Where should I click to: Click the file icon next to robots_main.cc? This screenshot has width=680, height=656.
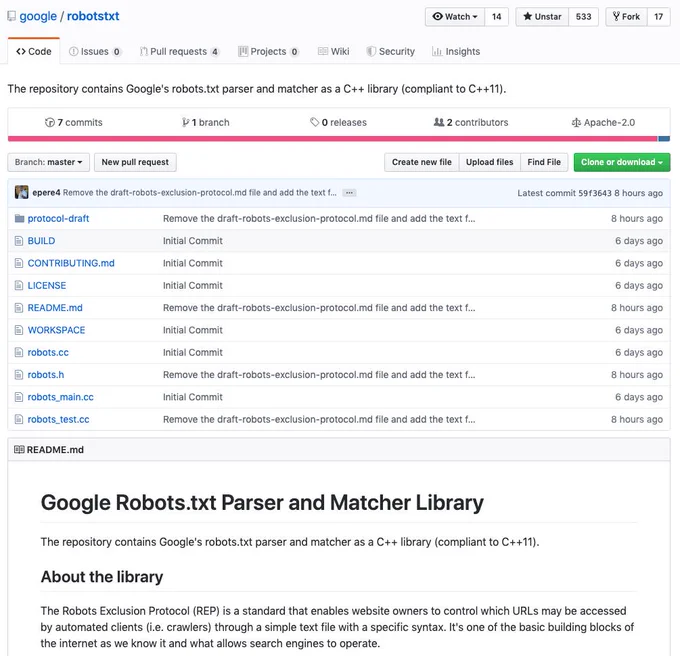point(19,397)
